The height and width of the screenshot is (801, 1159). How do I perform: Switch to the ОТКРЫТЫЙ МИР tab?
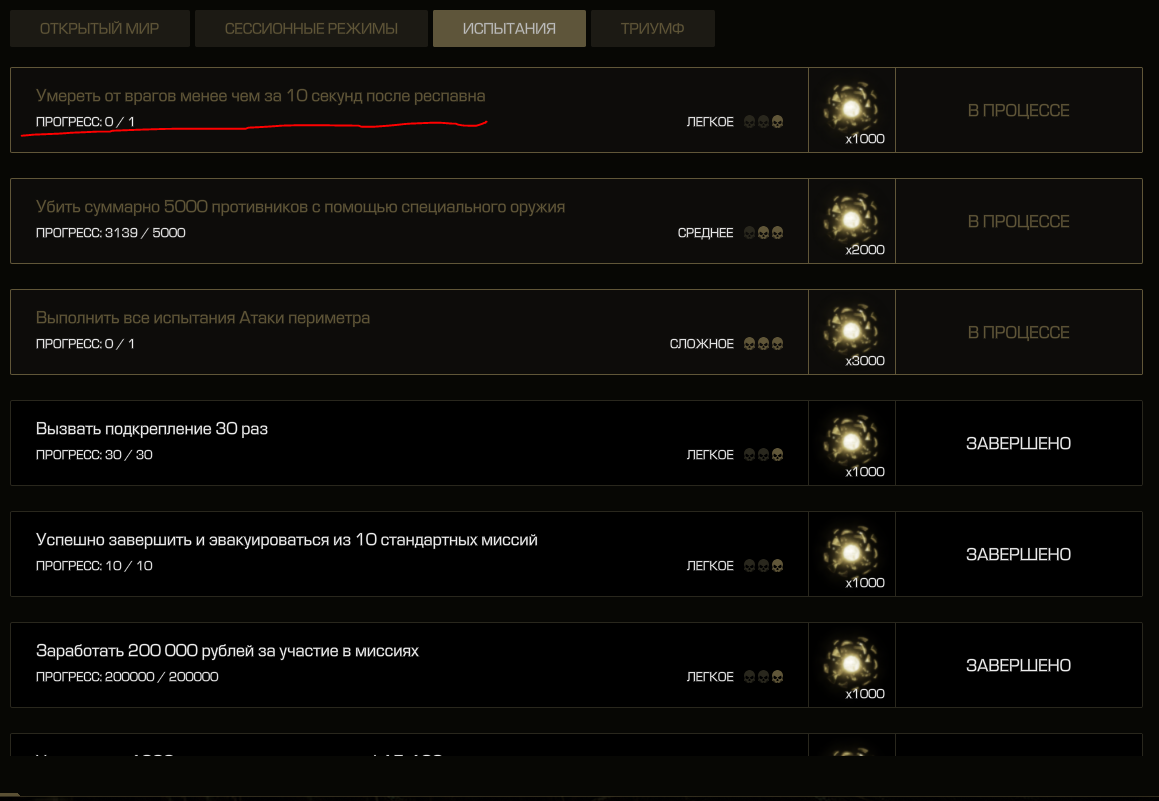100,29
